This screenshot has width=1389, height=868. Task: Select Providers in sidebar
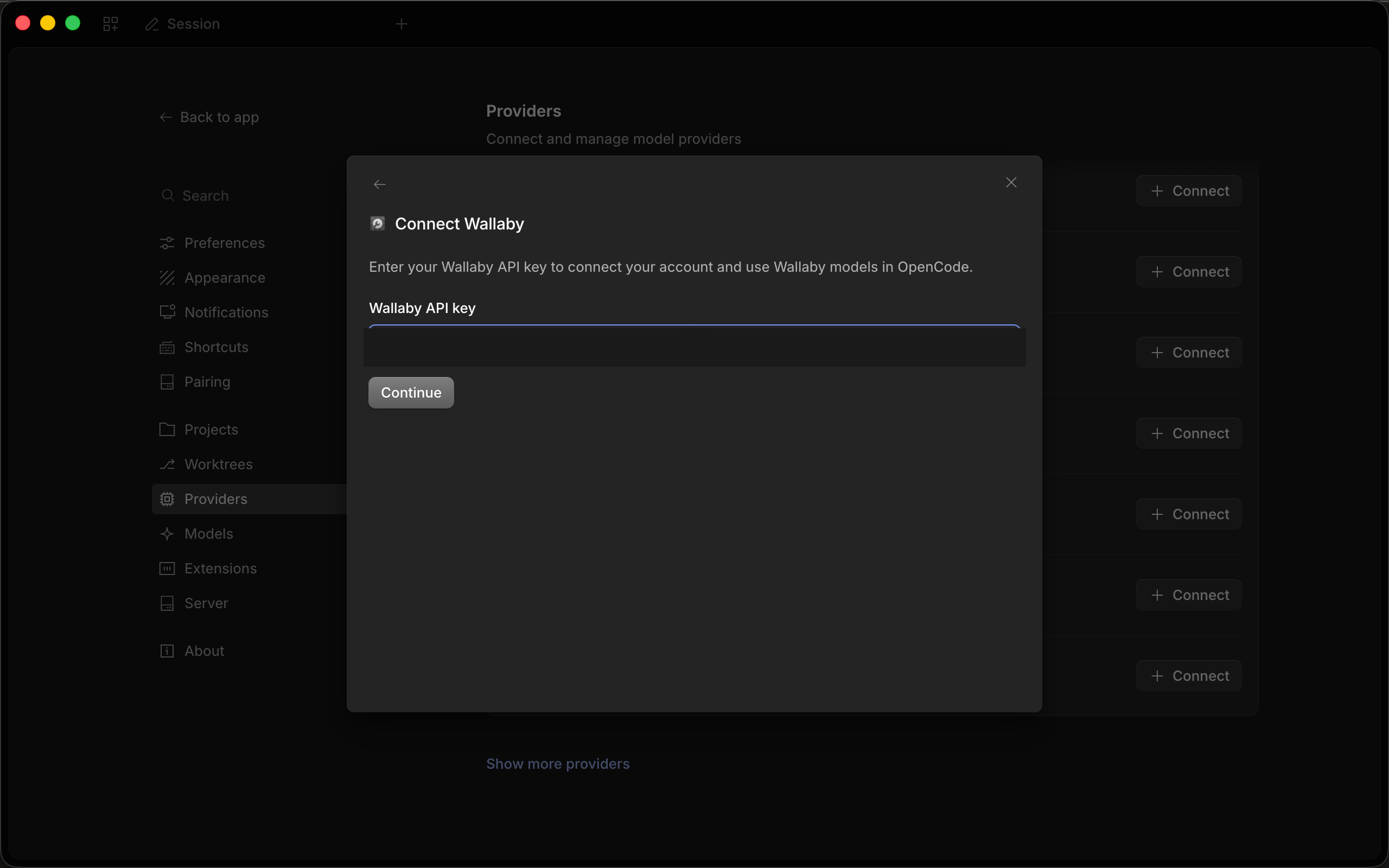249,499
